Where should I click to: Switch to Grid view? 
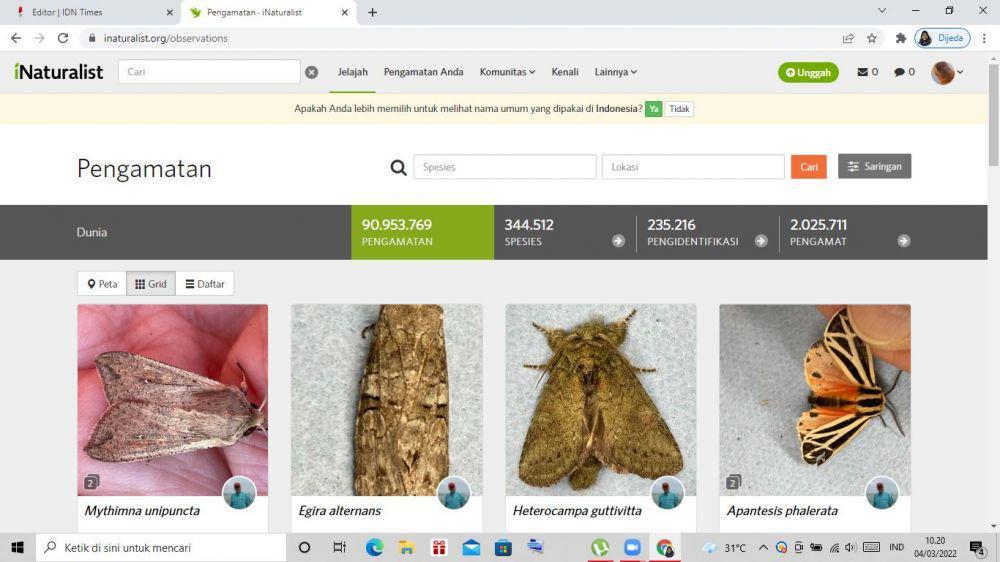point(151,284)
